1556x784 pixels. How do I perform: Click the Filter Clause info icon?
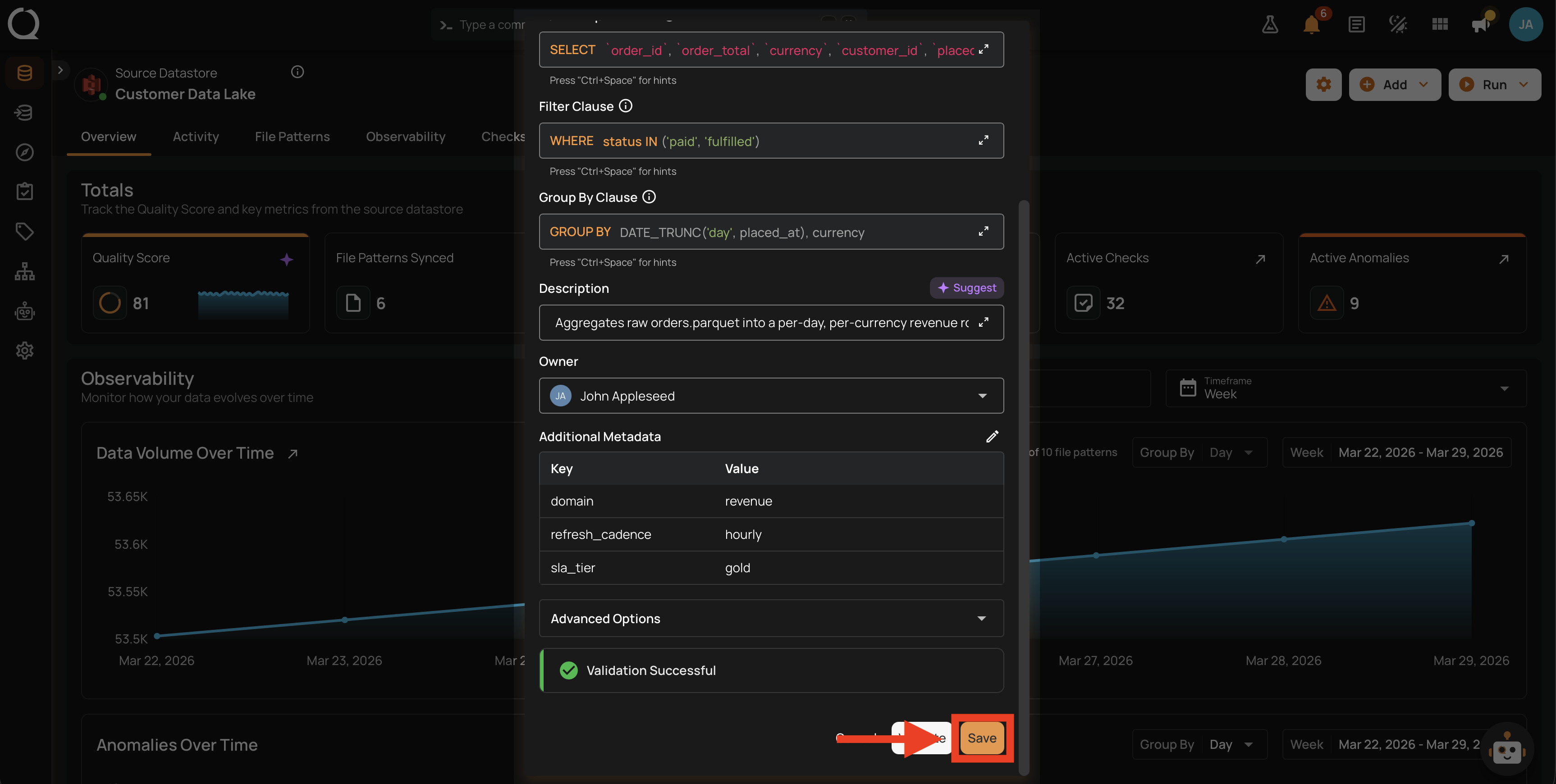626,106
